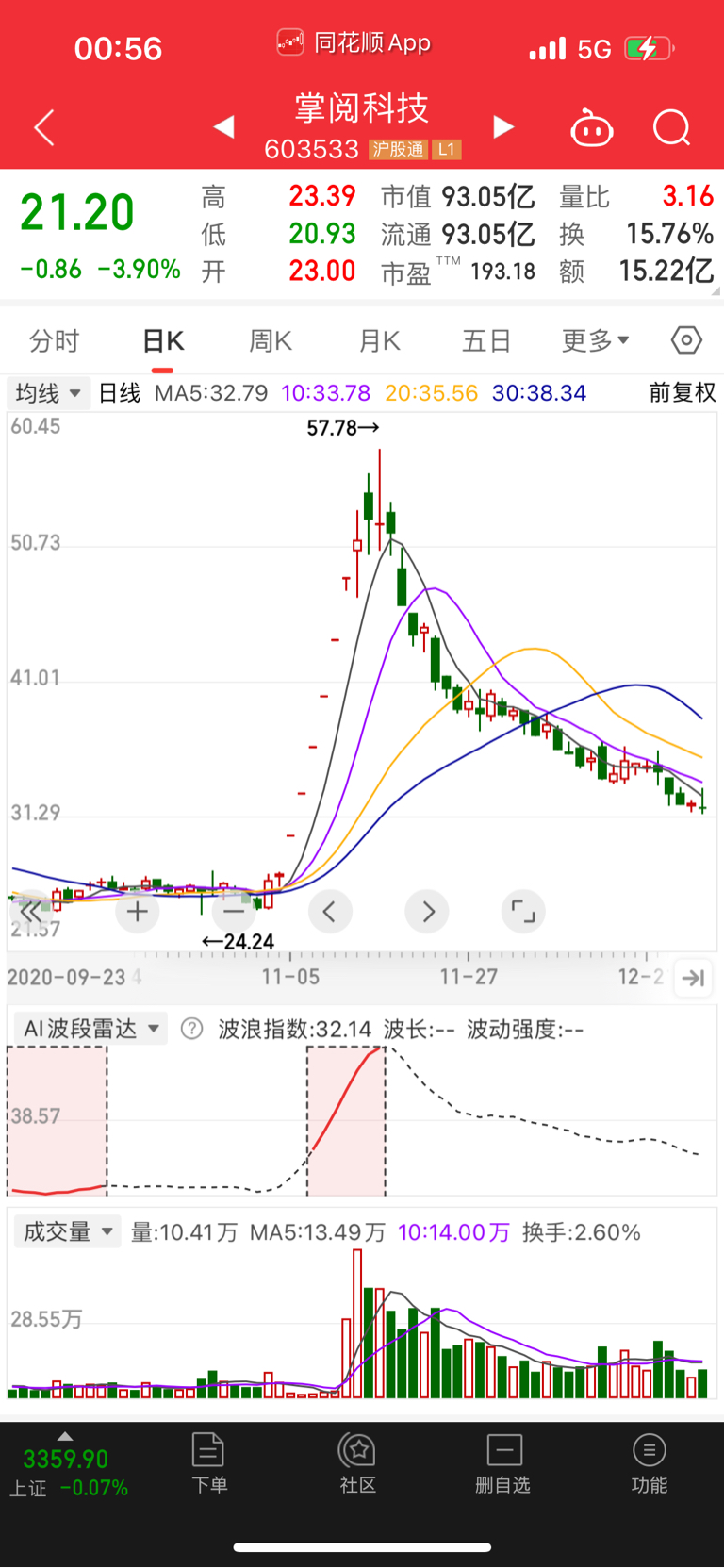Zoom out chart with minus button
The height and width of the screenshot is (1568, 724).
[234, 912]
